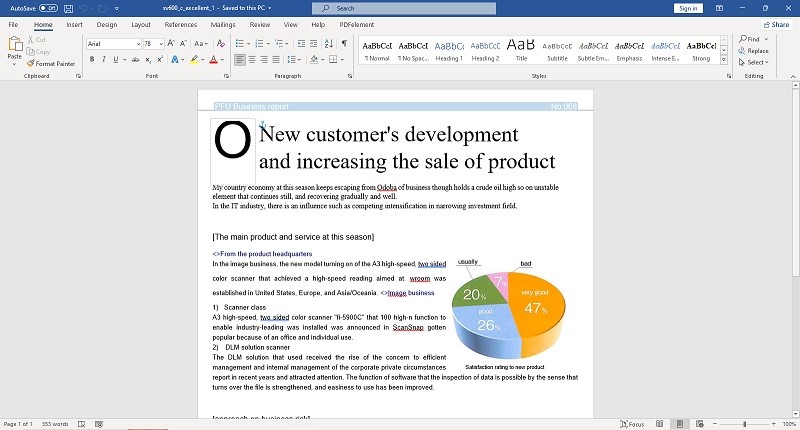The image size is (800, 430).
Task: Increase font size with grow icon
Action: (171, 43)
